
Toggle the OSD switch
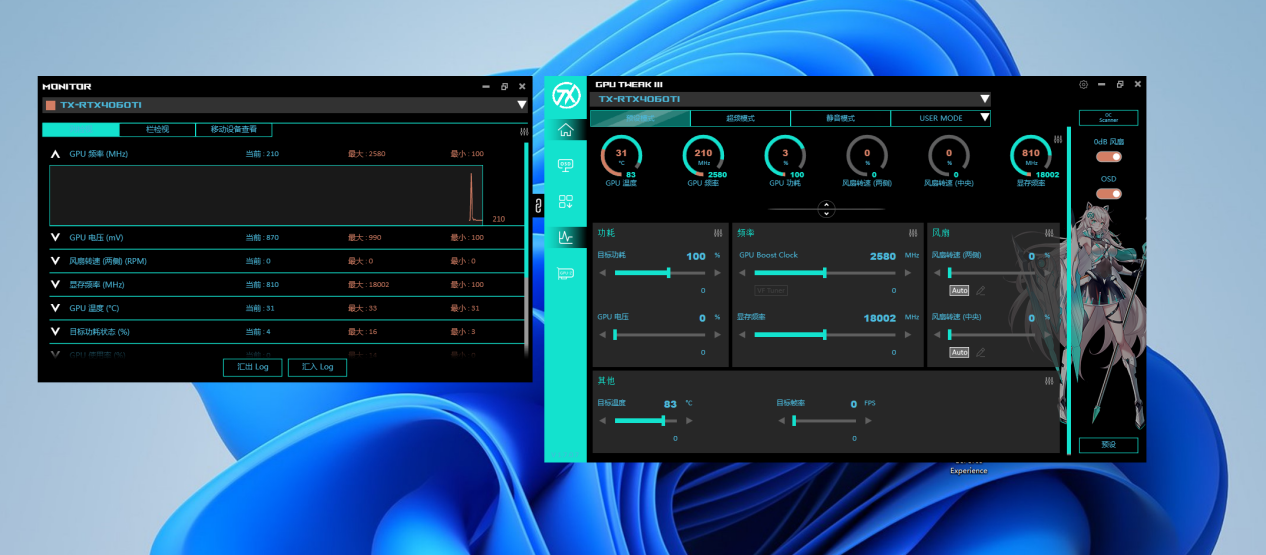[1108, 194]
